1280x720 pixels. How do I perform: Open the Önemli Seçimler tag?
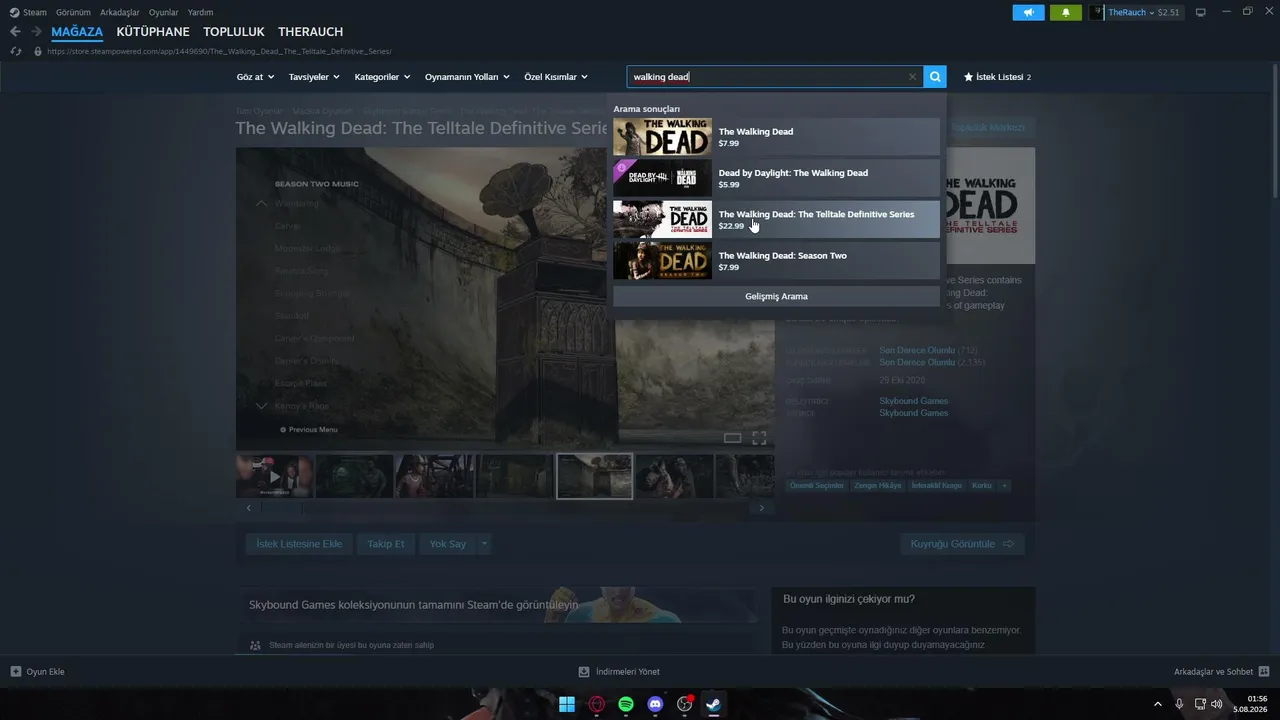pos(817,485)
